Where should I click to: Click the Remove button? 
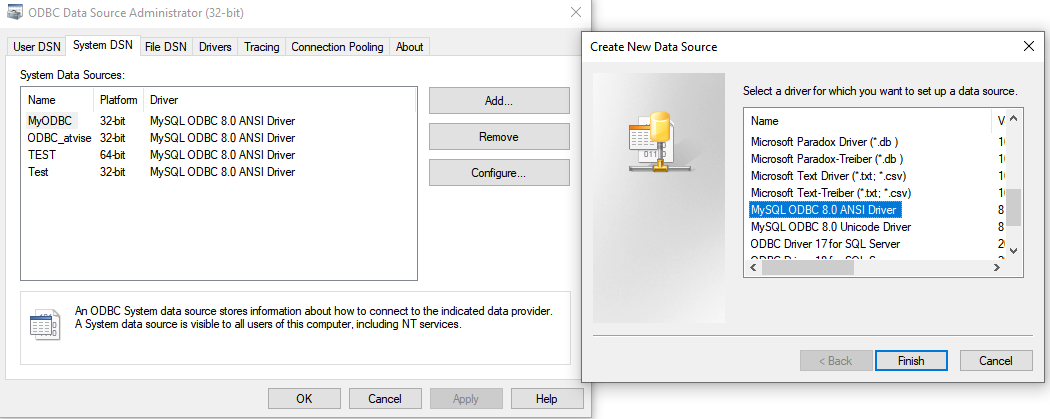click(x=499, y=137)
